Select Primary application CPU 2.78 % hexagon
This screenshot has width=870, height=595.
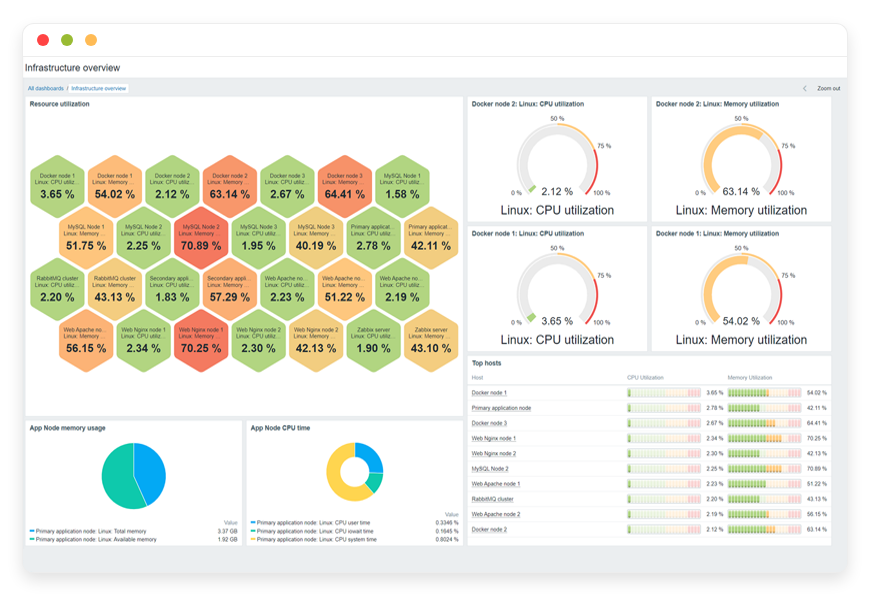(x=373, y=238)
